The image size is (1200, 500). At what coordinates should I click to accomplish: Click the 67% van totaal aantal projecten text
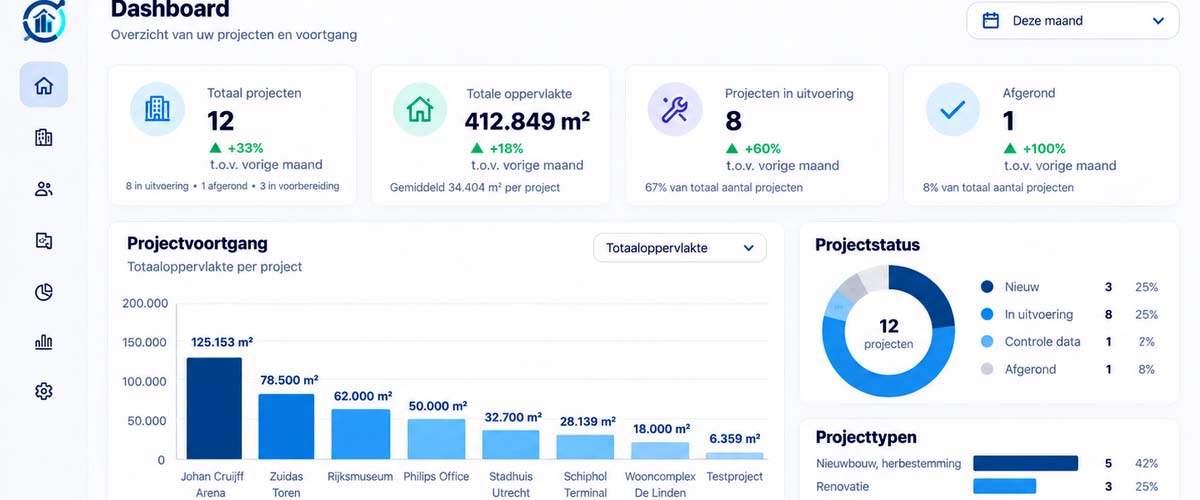(724, 187)
